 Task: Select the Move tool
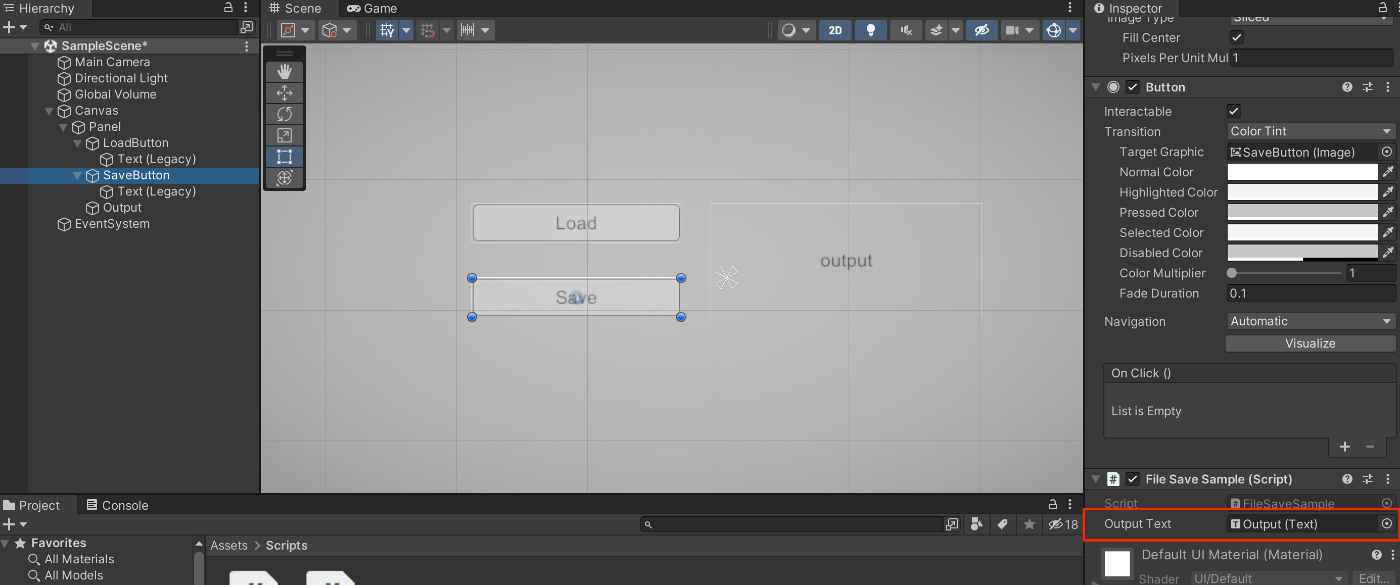[285, 93]
